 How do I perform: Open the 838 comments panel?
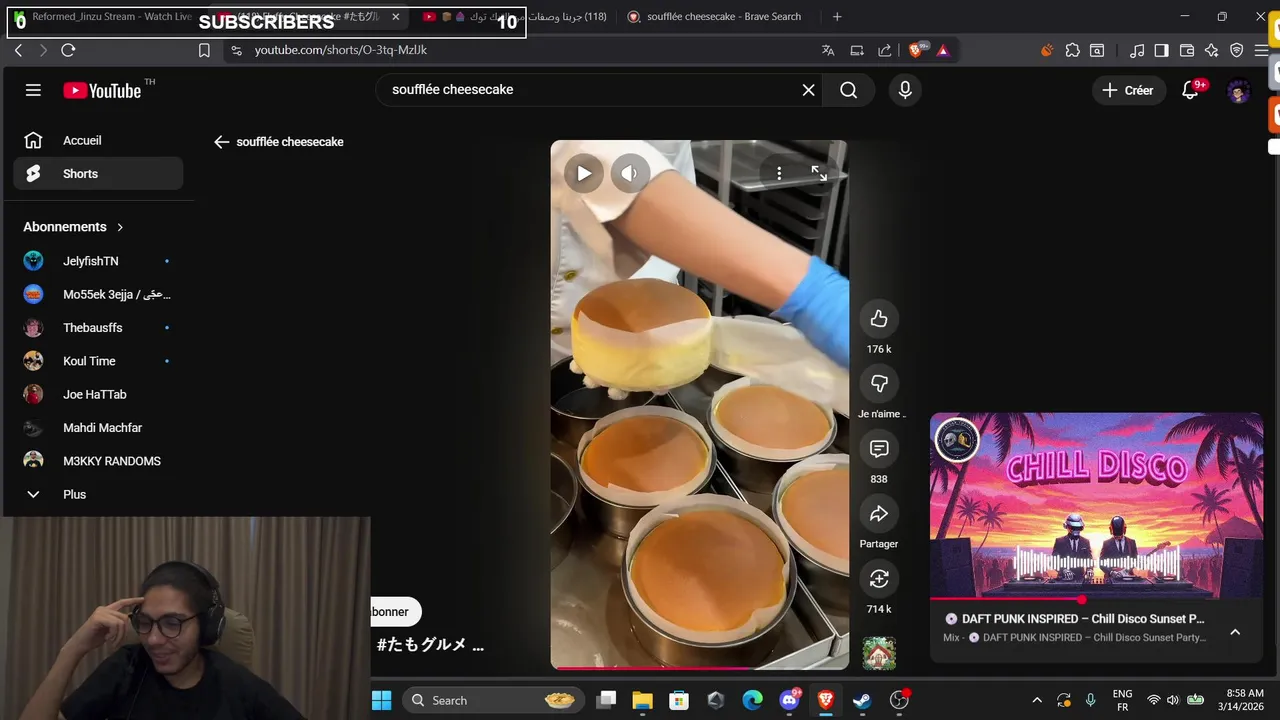[879, 449]
